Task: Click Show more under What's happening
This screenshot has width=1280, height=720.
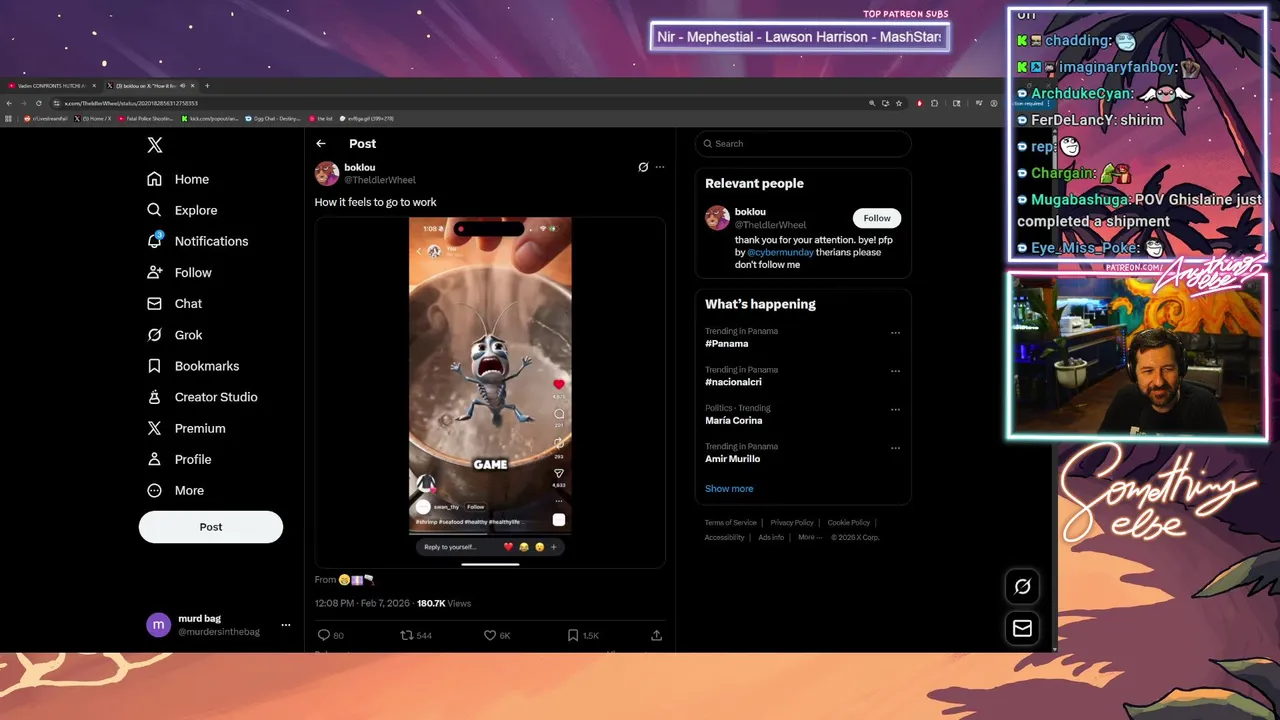Action: 729,489
